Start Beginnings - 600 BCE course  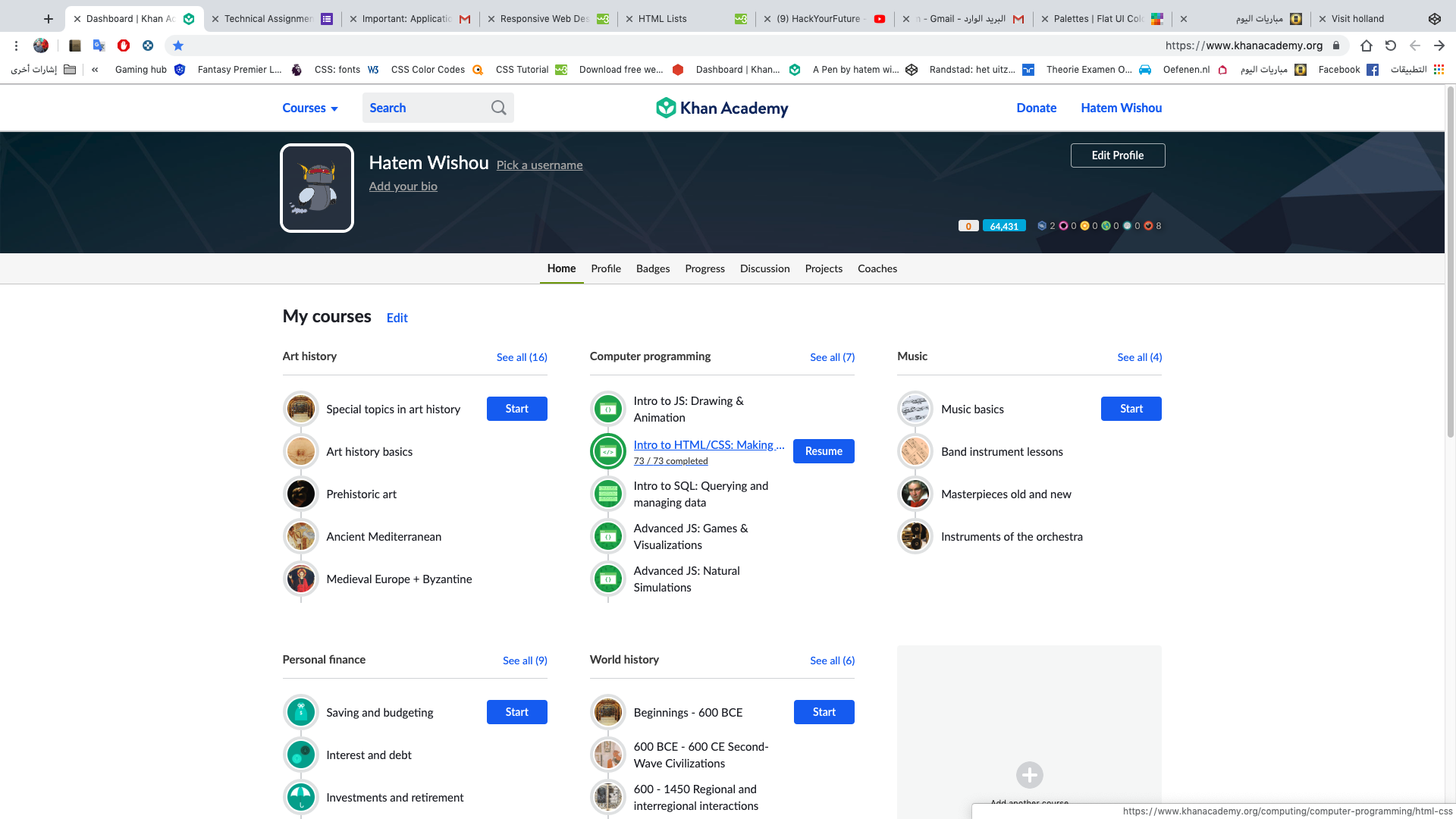click(824, 712)
